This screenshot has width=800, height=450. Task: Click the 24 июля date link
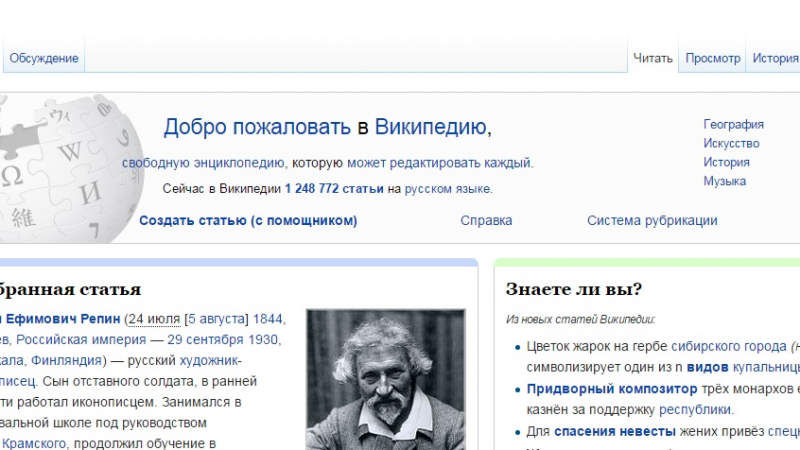(x=154, y=319)
